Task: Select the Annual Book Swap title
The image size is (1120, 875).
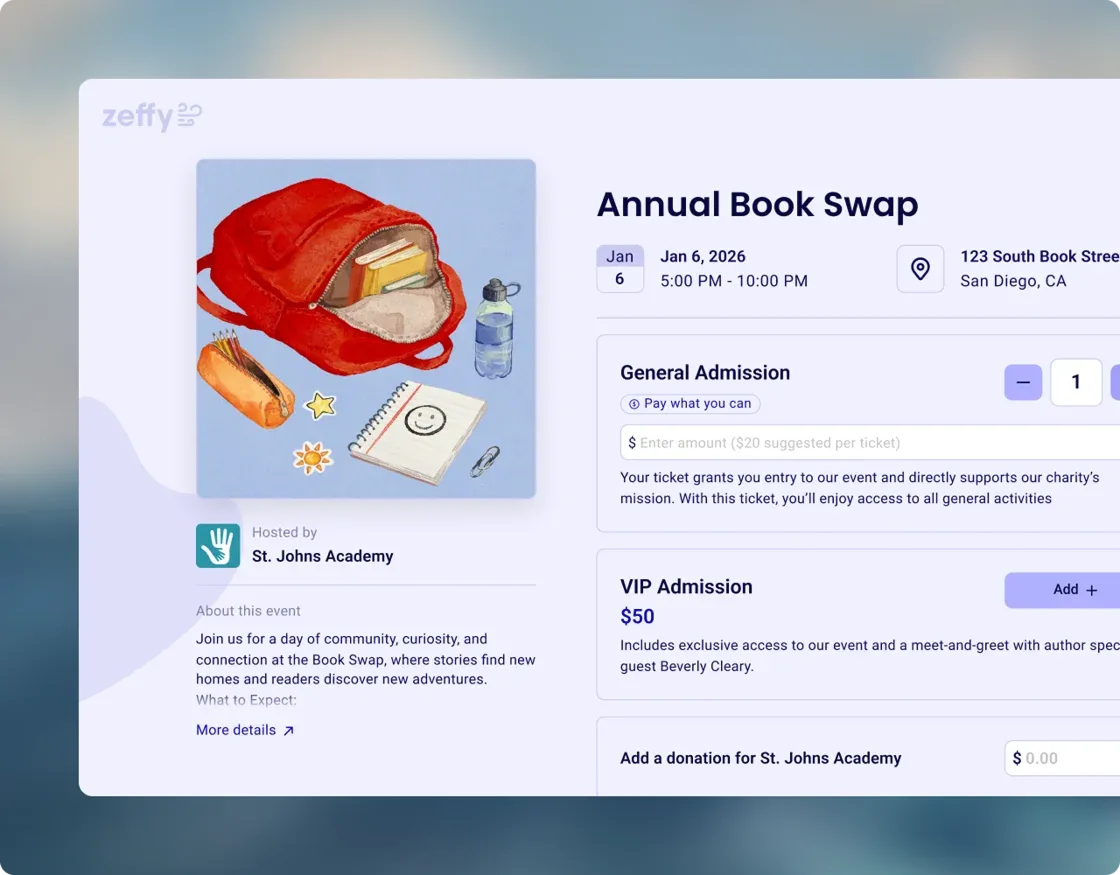Action: [757, 205]
